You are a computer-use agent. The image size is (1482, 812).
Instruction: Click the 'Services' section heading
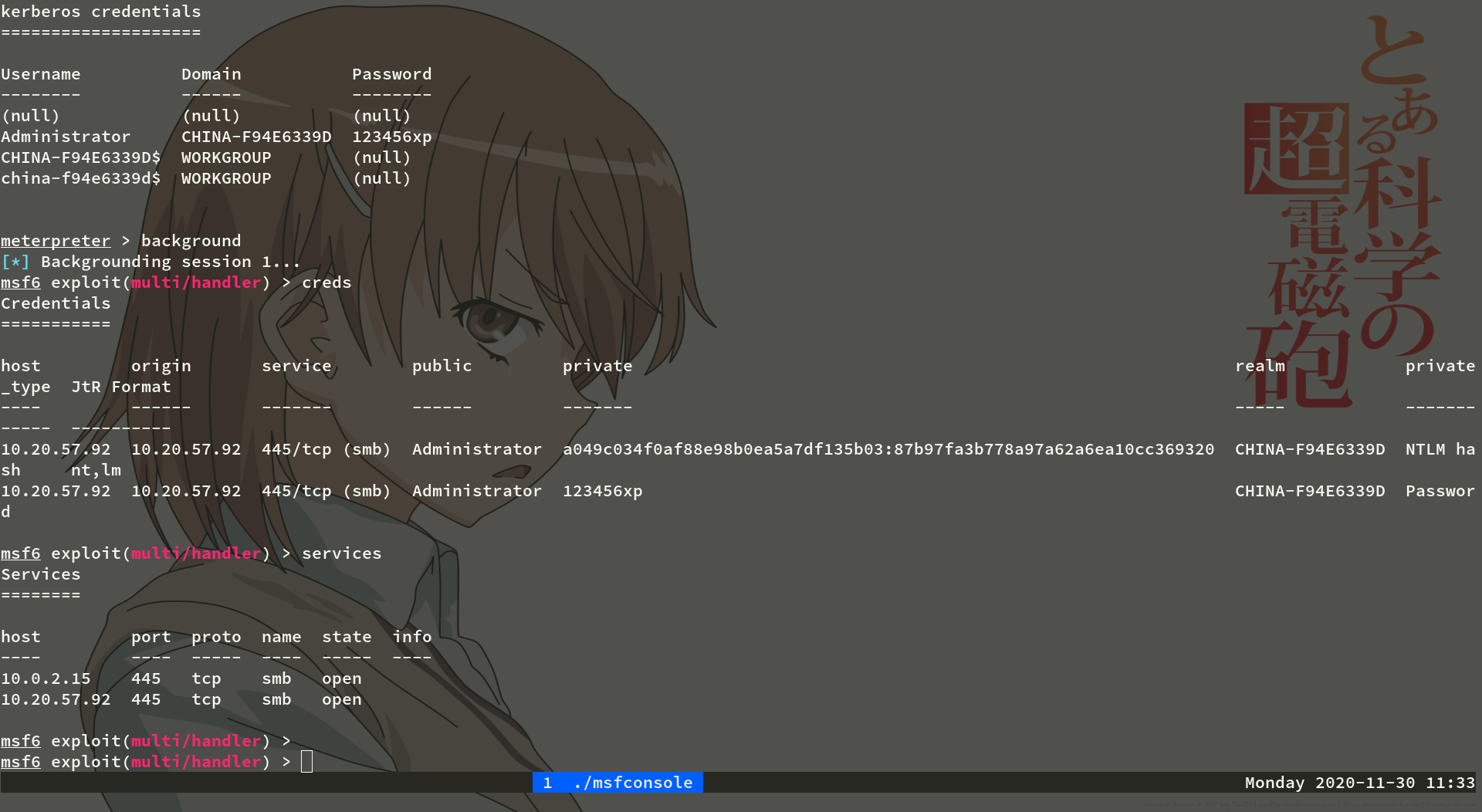pos(41,574)
